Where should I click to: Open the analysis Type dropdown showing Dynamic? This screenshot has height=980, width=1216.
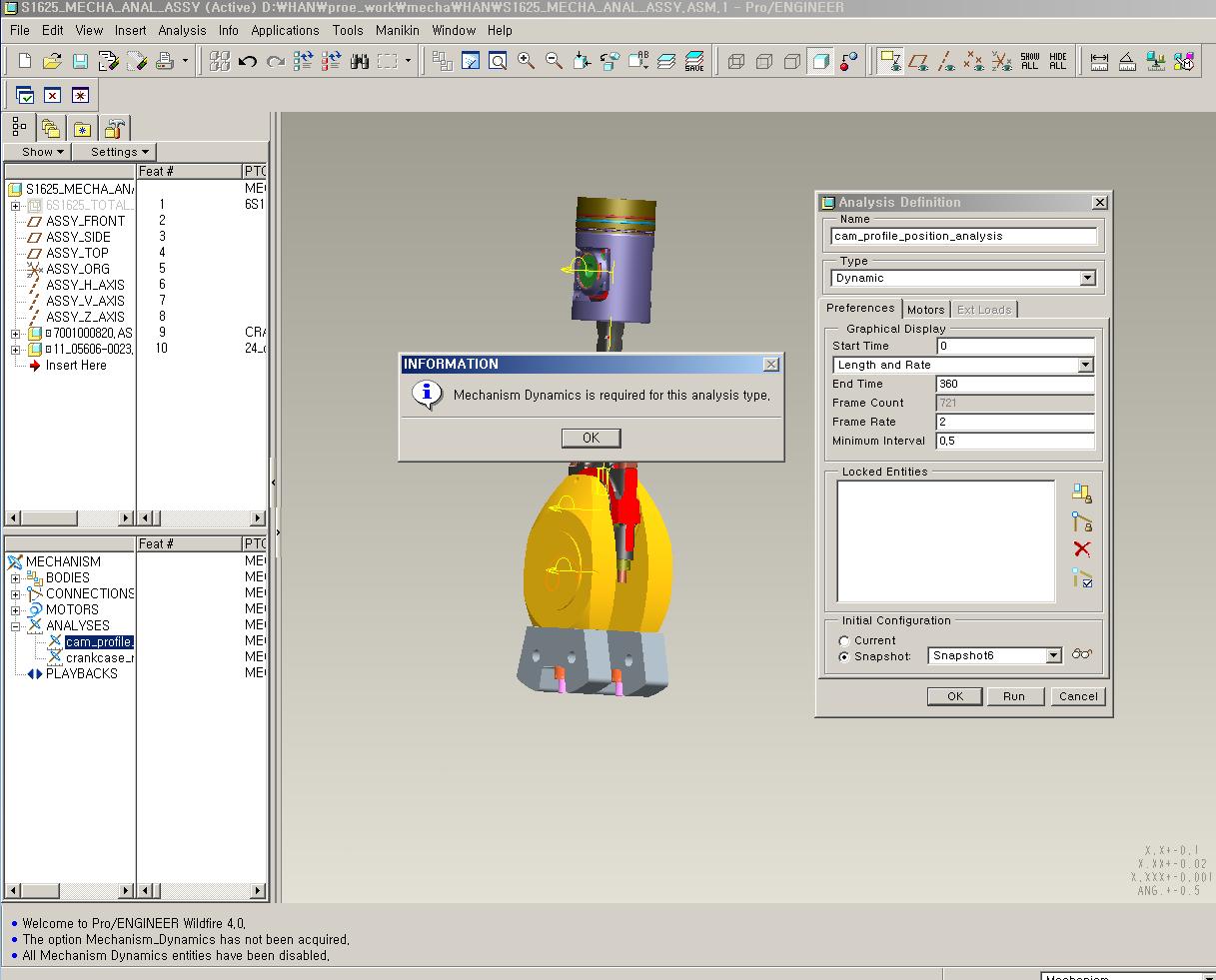point(1088,278)
